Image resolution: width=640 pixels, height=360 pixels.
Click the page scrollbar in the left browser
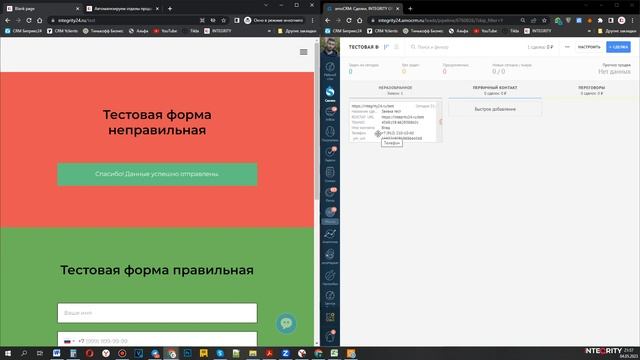317,122
